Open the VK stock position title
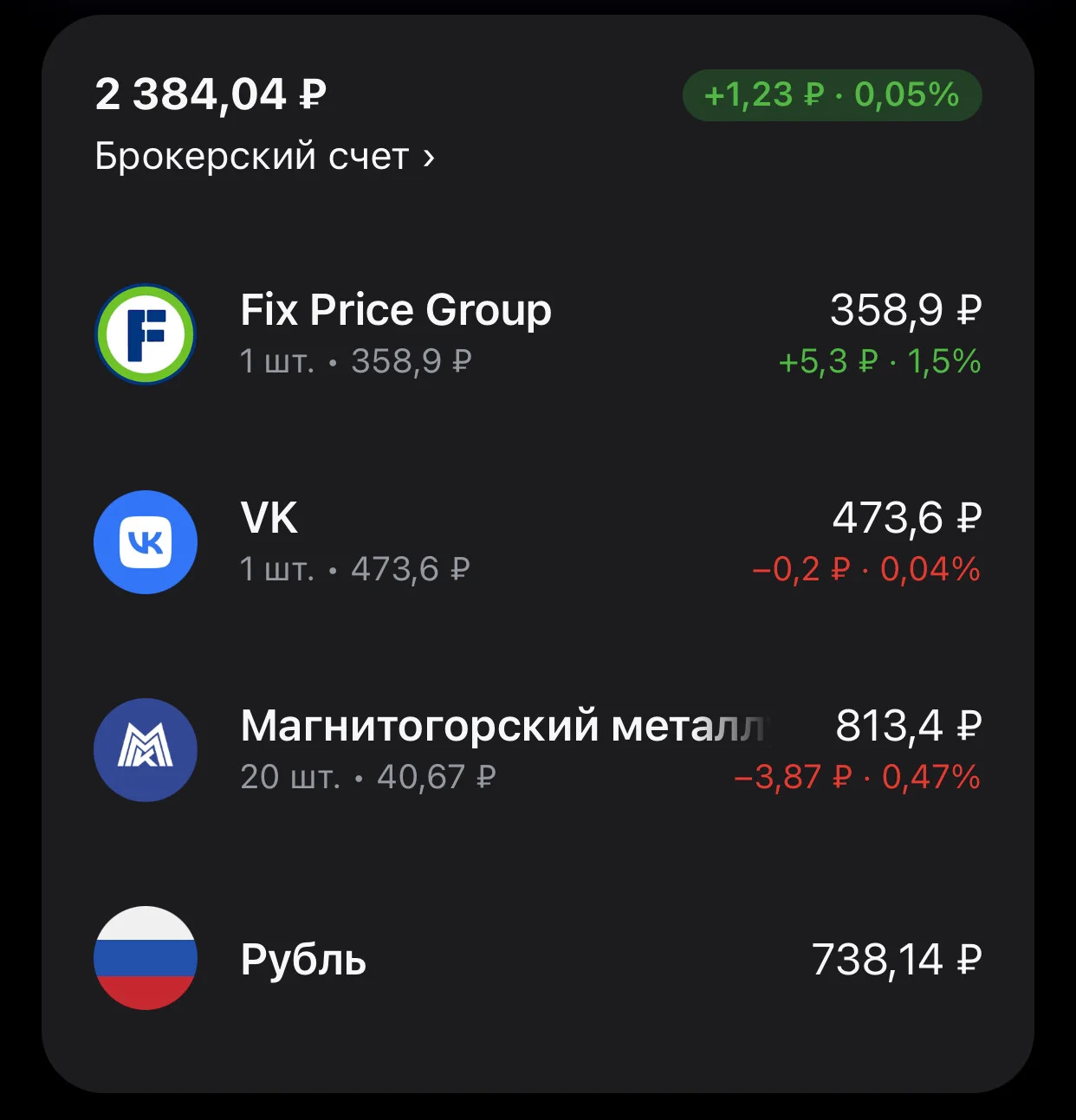Screen dimensions: 1076x1120 tap(269, 518)
